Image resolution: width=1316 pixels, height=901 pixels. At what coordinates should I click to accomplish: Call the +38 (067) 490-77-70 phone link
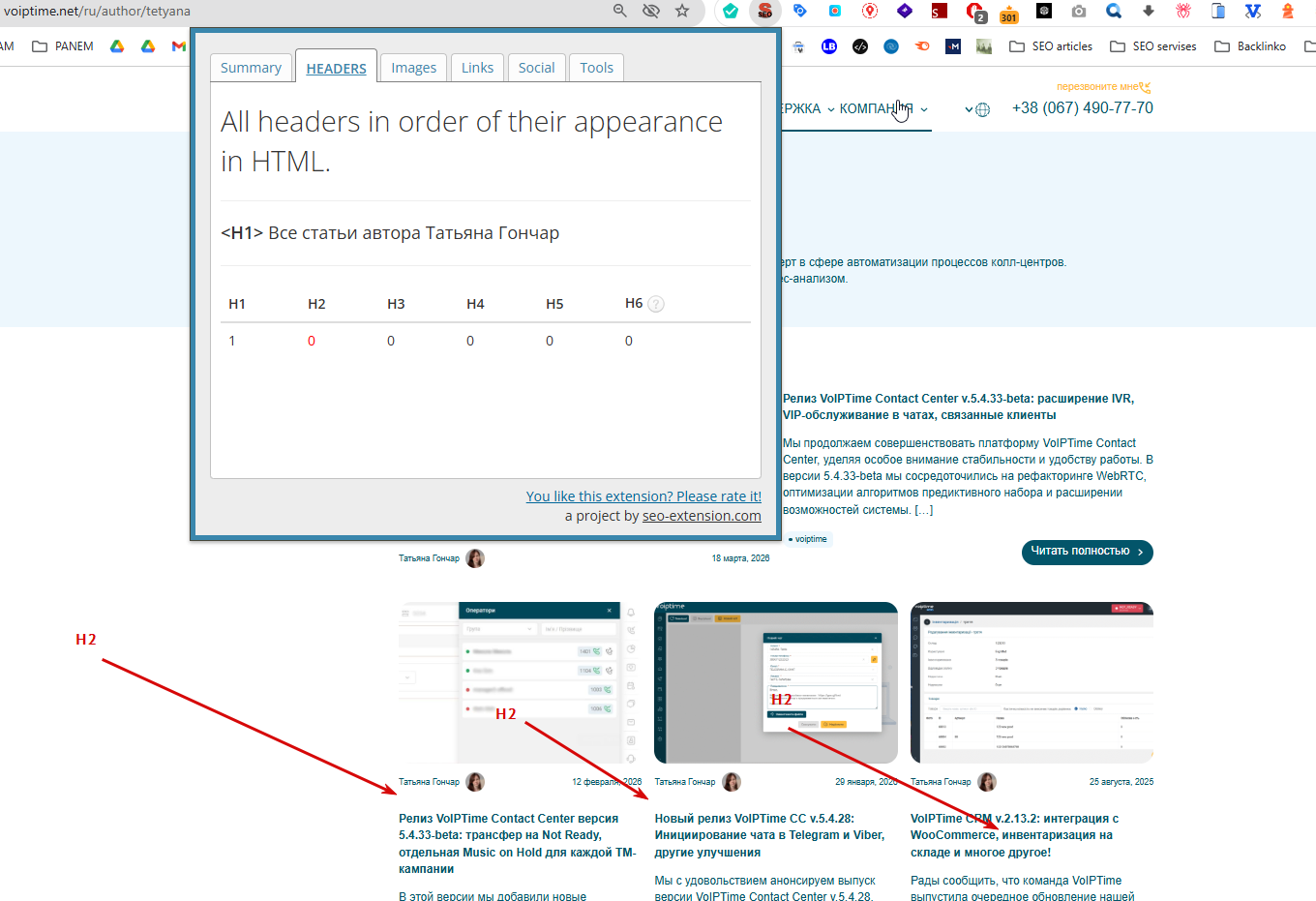point(1083,108)
